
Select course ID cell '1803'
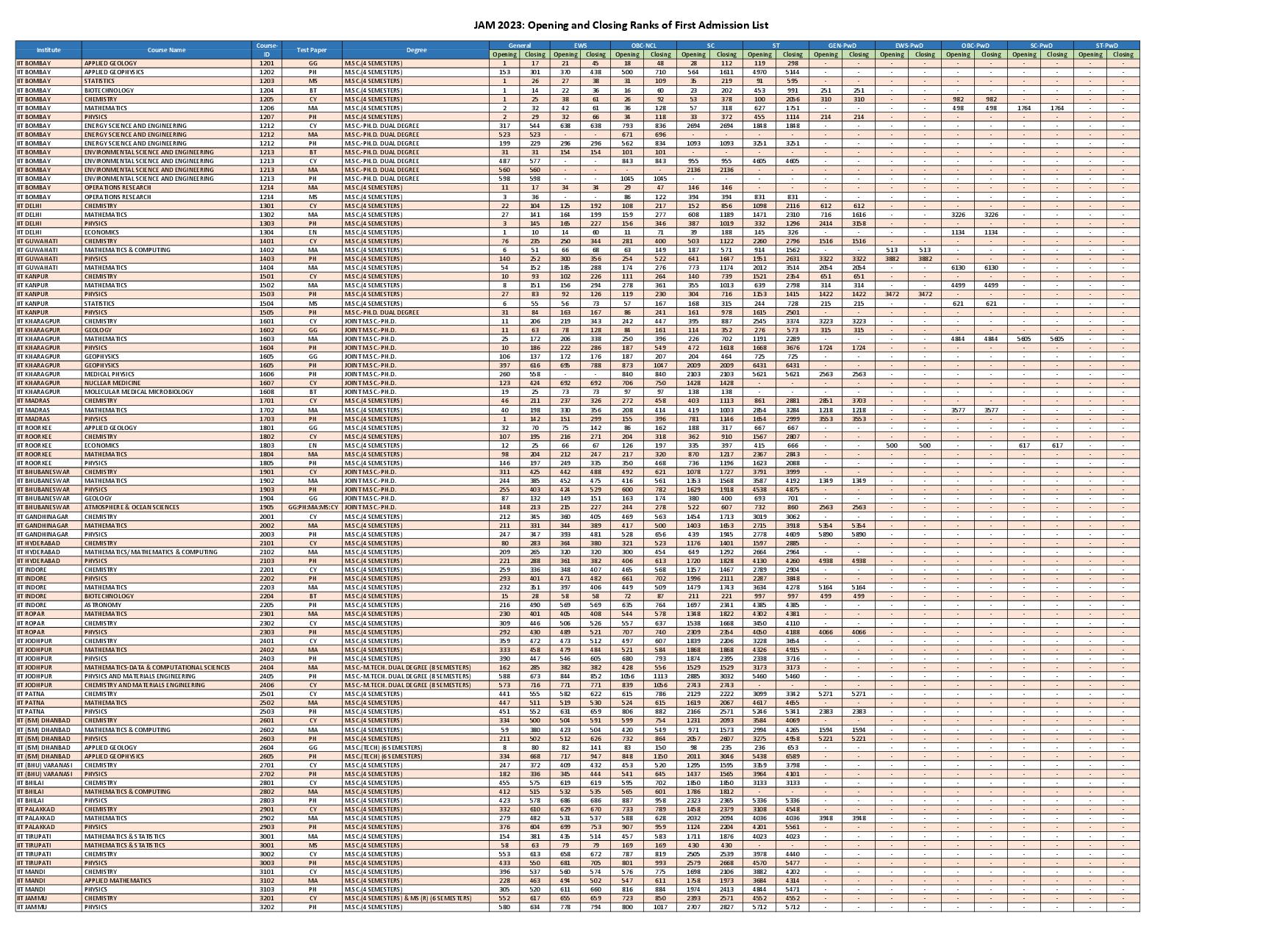click(x=267, y=445)
